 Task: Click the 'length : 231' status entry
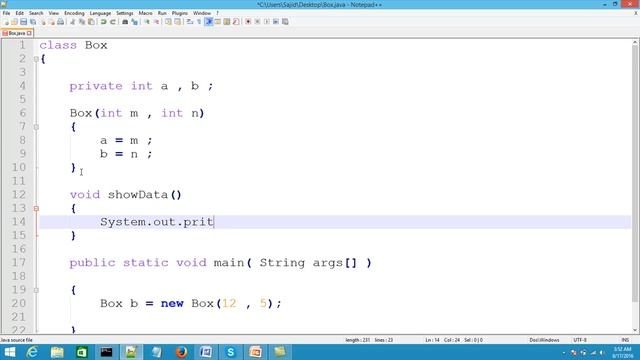pos(358,340)
